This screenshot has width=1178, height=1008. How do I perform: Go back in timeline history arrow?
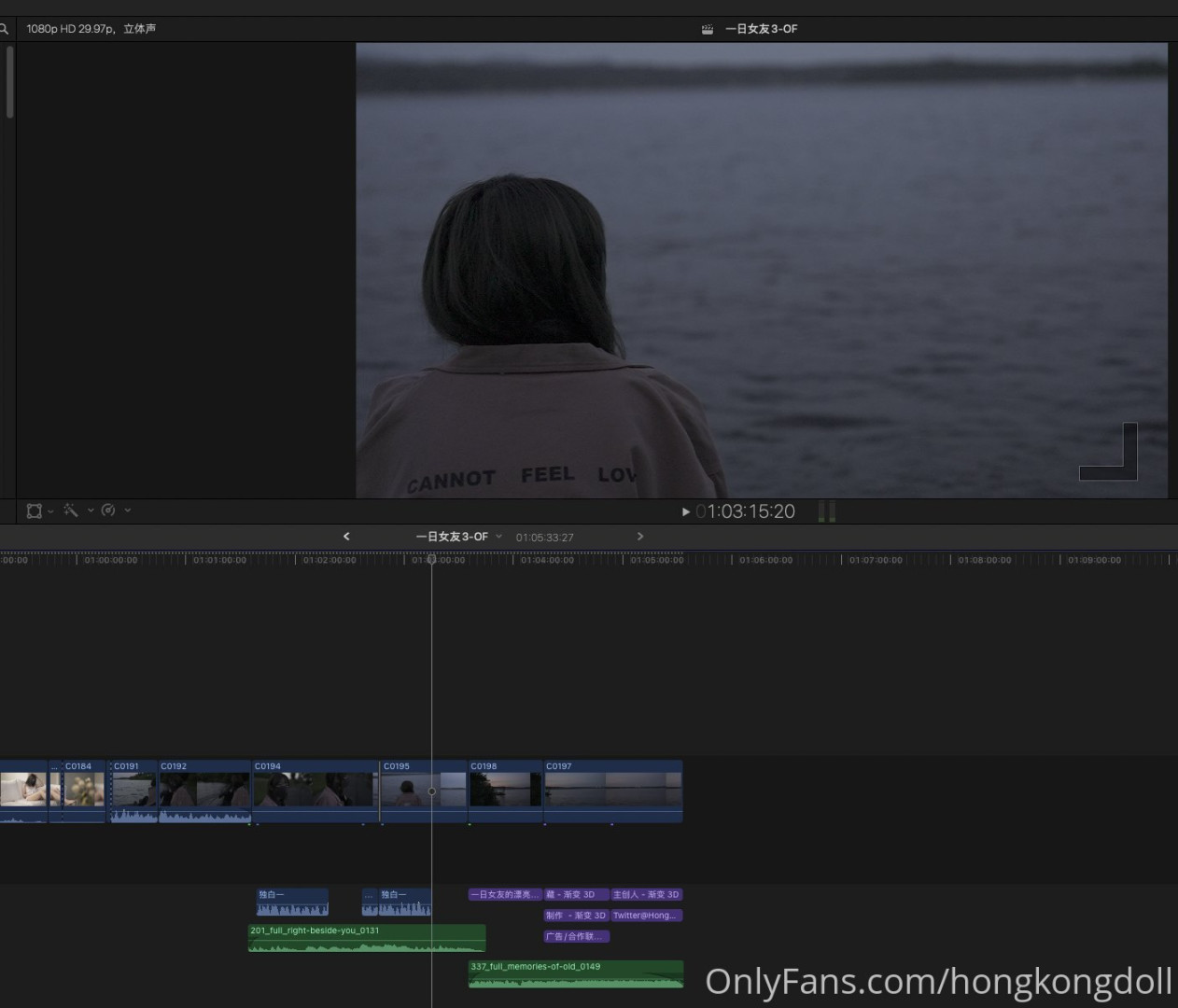346,537
